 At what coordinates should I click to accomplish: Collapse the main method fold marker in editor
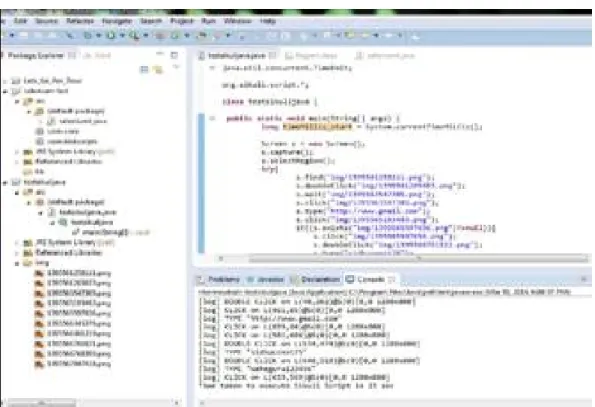(x=212, y=118)
